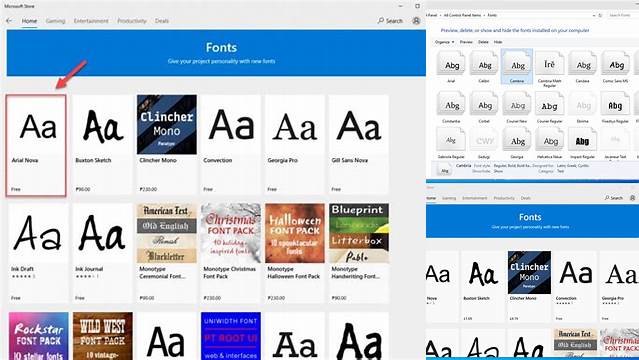
Task: Click the back arrow in Microsoft Store
Action: pos(9,20)
